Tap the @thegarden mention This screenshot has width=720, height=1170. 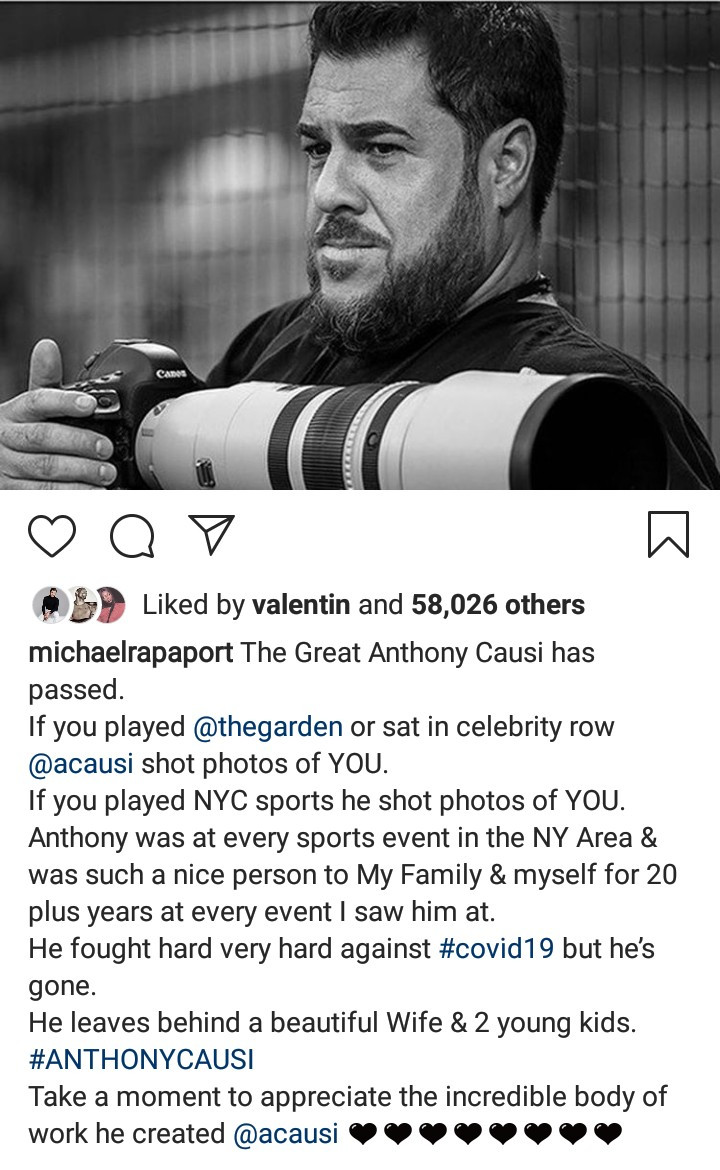tap(267, 727)
